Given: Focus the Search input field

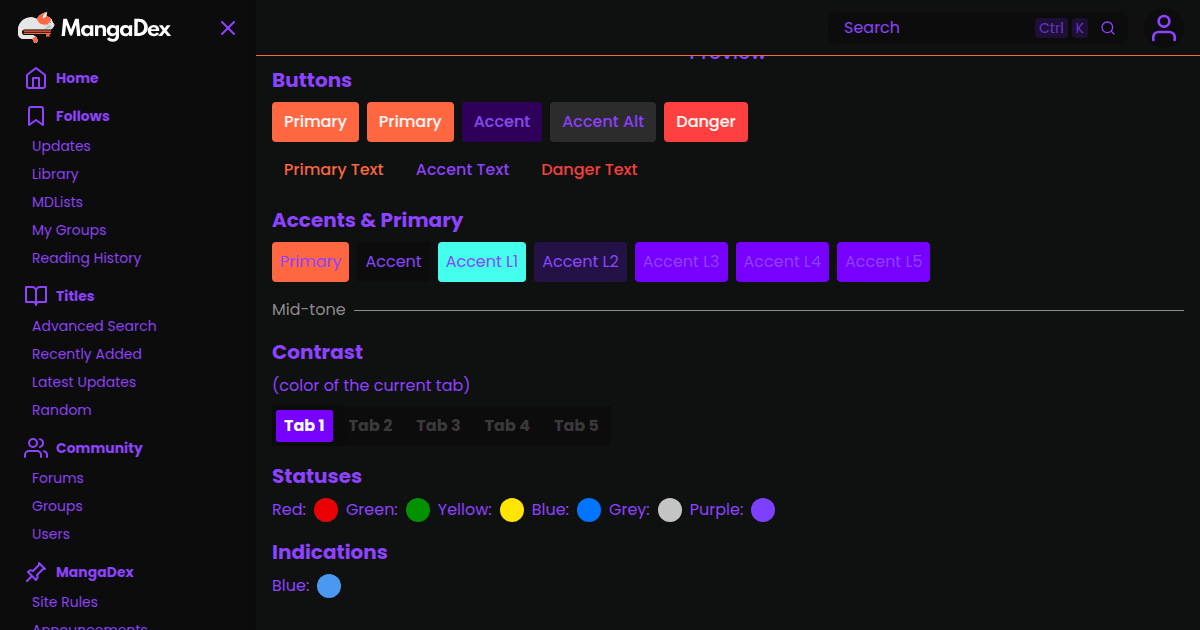Looking at the screenshot, I should pyautogui.click(x=978, y=28).
